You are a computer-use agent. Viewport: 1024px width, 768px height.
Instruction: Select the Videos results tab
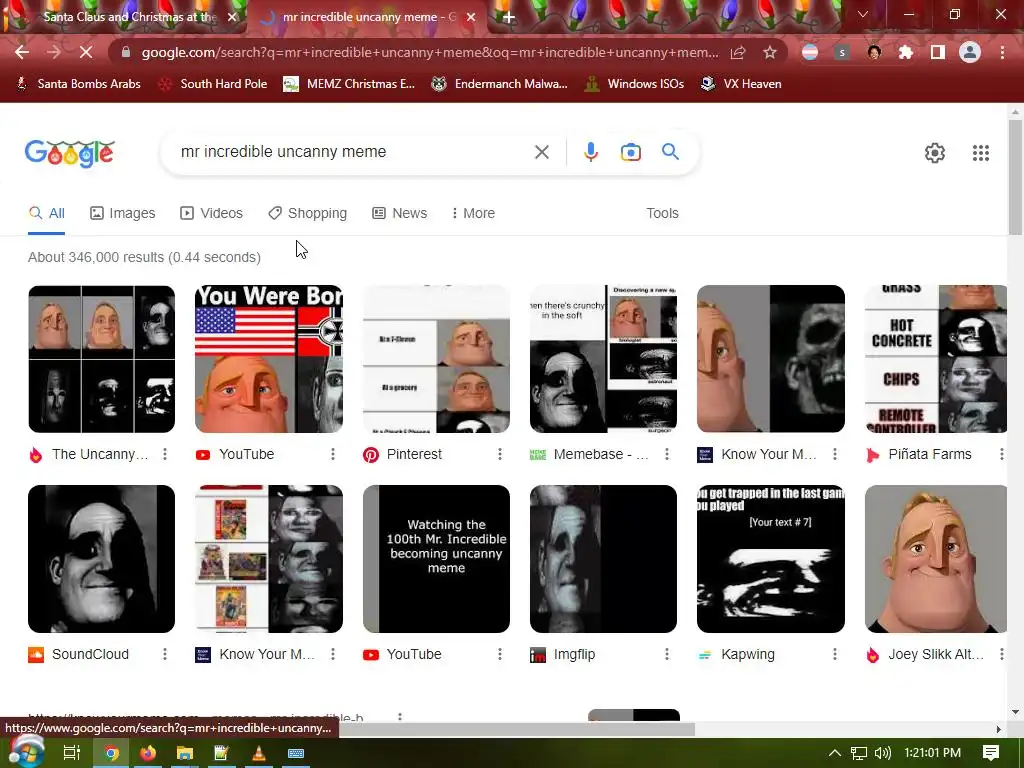212,213
